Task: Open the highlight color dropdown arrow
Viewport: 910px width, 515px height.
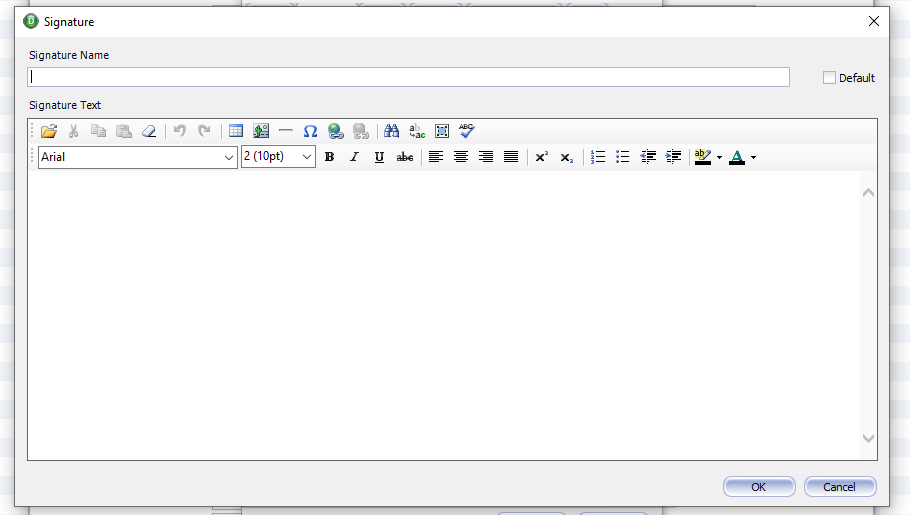Action: (x=720, y=157)
